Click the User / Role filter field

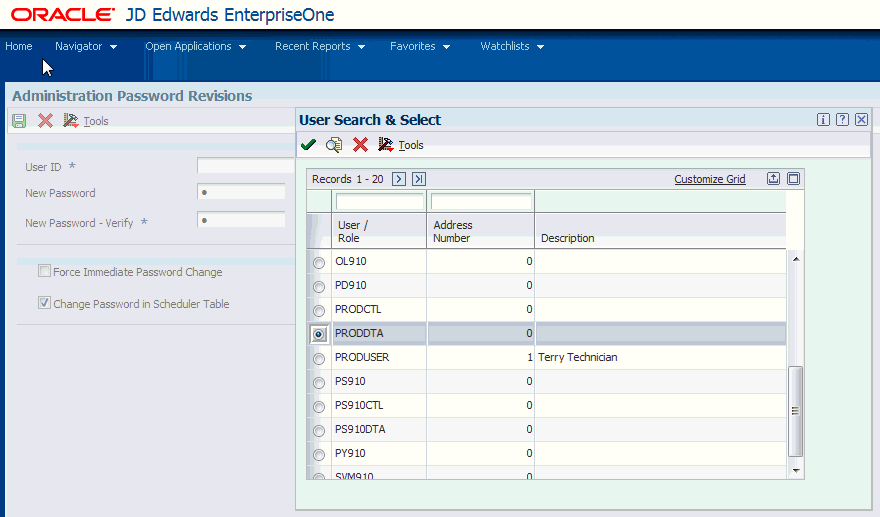click(x=379, y=201)
